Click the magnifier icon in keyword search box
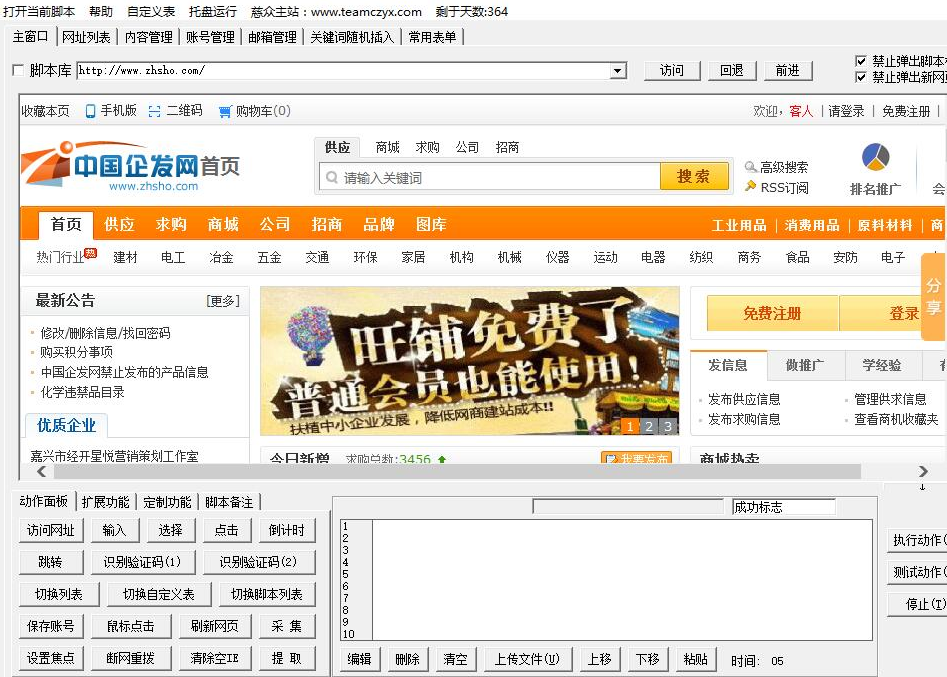Viewport: 947px width, 677px height. (x=332, y=178)
